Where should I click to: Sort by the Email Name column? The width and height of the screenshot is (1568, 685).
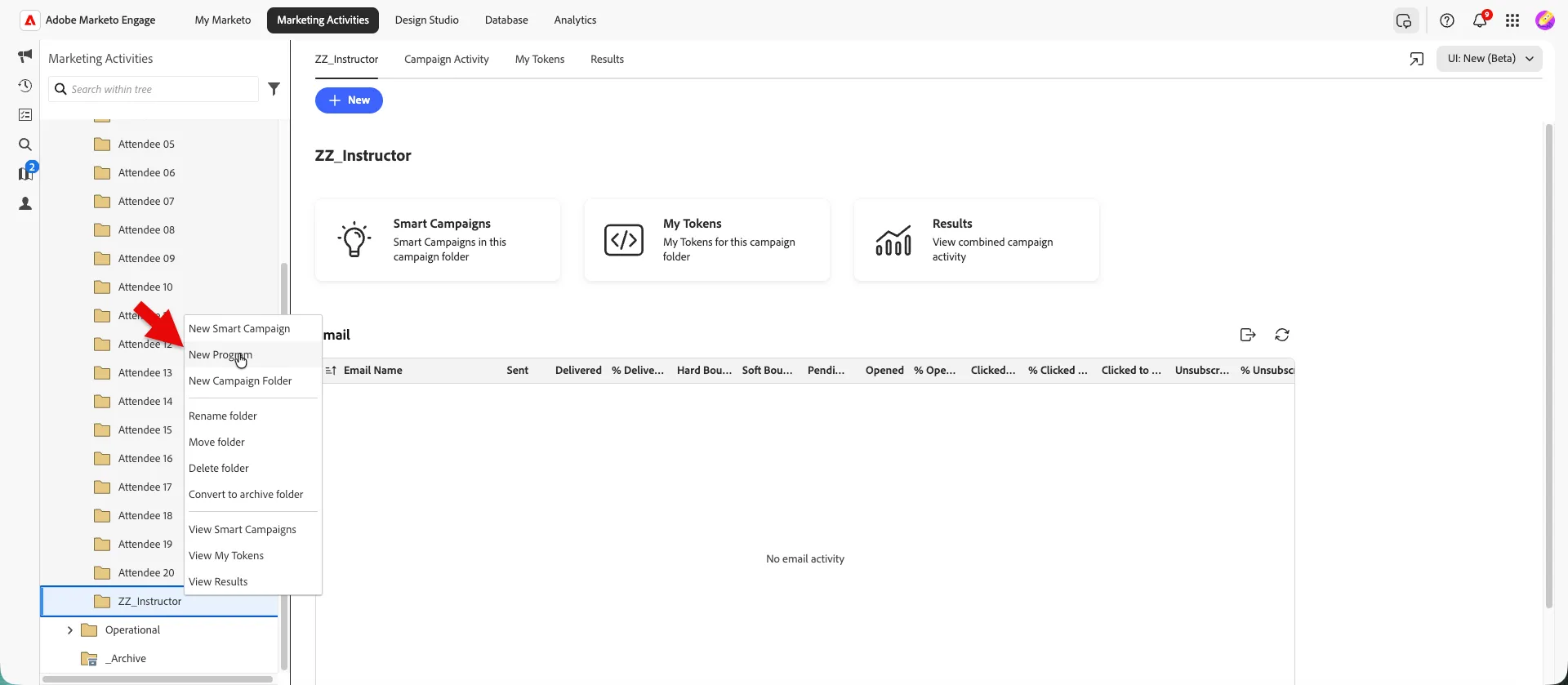coord(373,371)
